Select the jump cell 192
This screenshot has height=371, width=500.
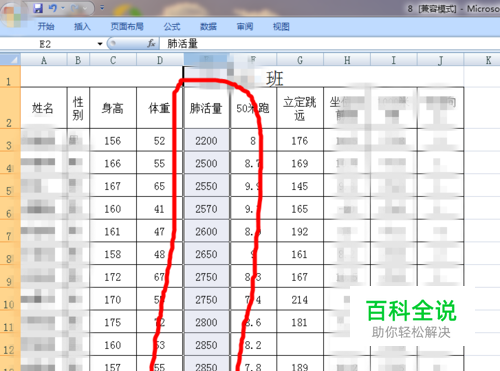coord(300,231)
